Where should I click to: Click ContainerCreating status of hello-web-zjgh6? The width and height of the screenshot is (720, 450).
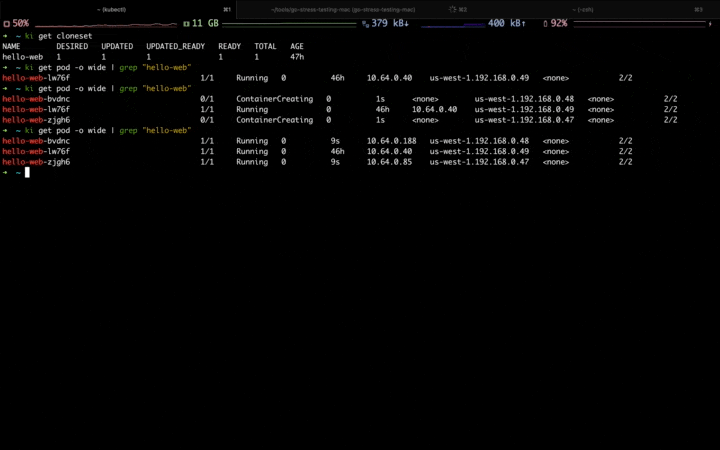tap(275, 120)
